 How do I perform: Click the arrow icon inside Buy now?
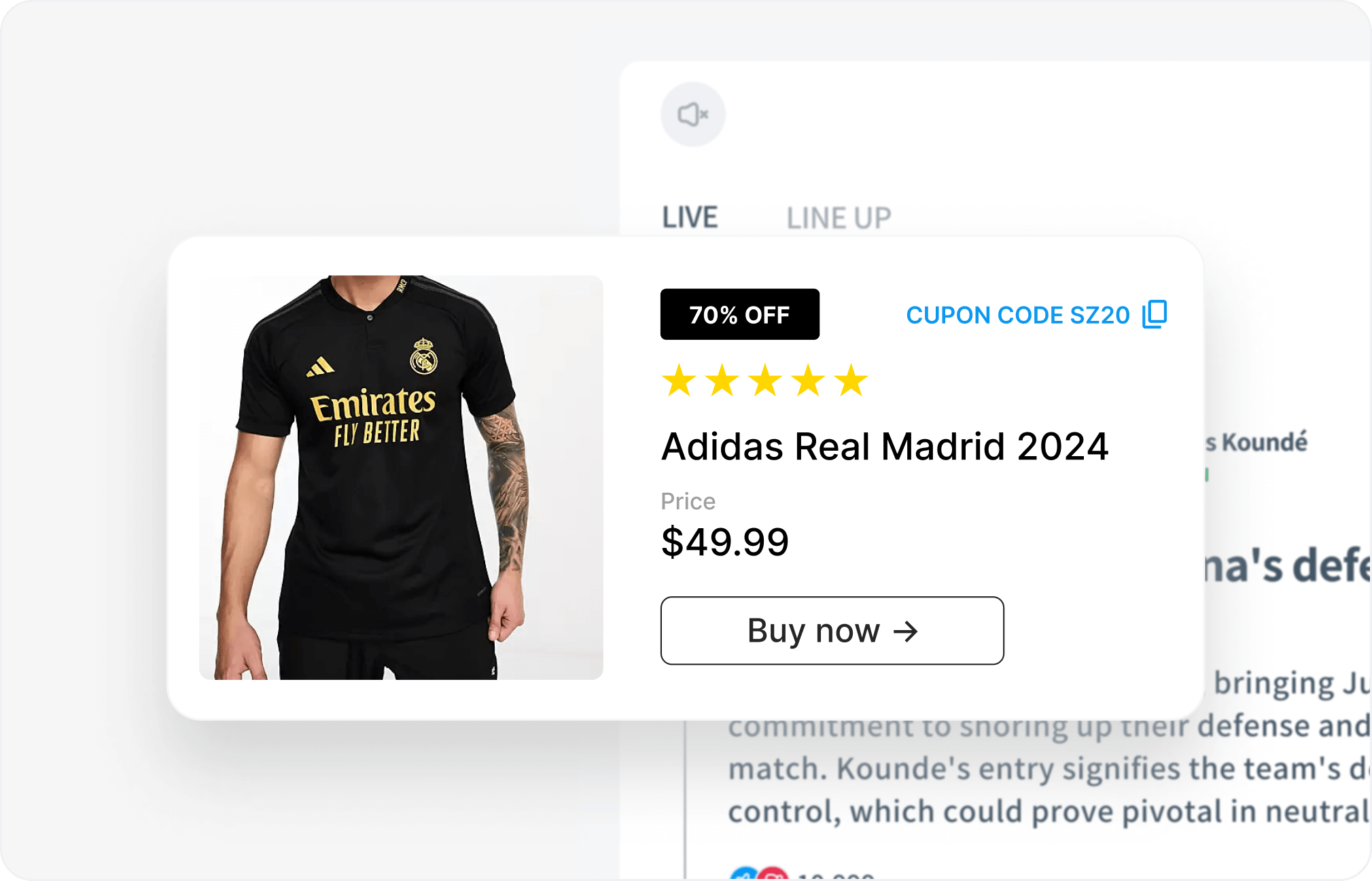(x=906, y=632)
